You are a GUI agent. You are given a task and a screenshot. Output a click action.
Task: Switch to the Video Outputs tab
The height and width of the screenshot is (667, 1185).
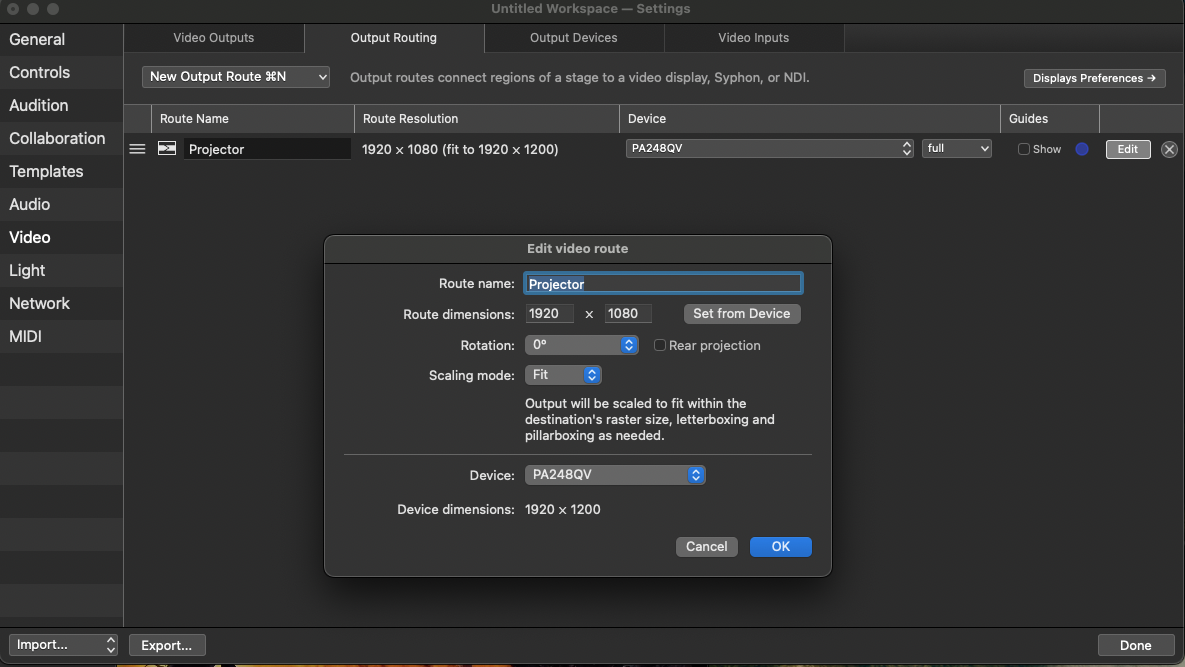(x=214, y=38)
